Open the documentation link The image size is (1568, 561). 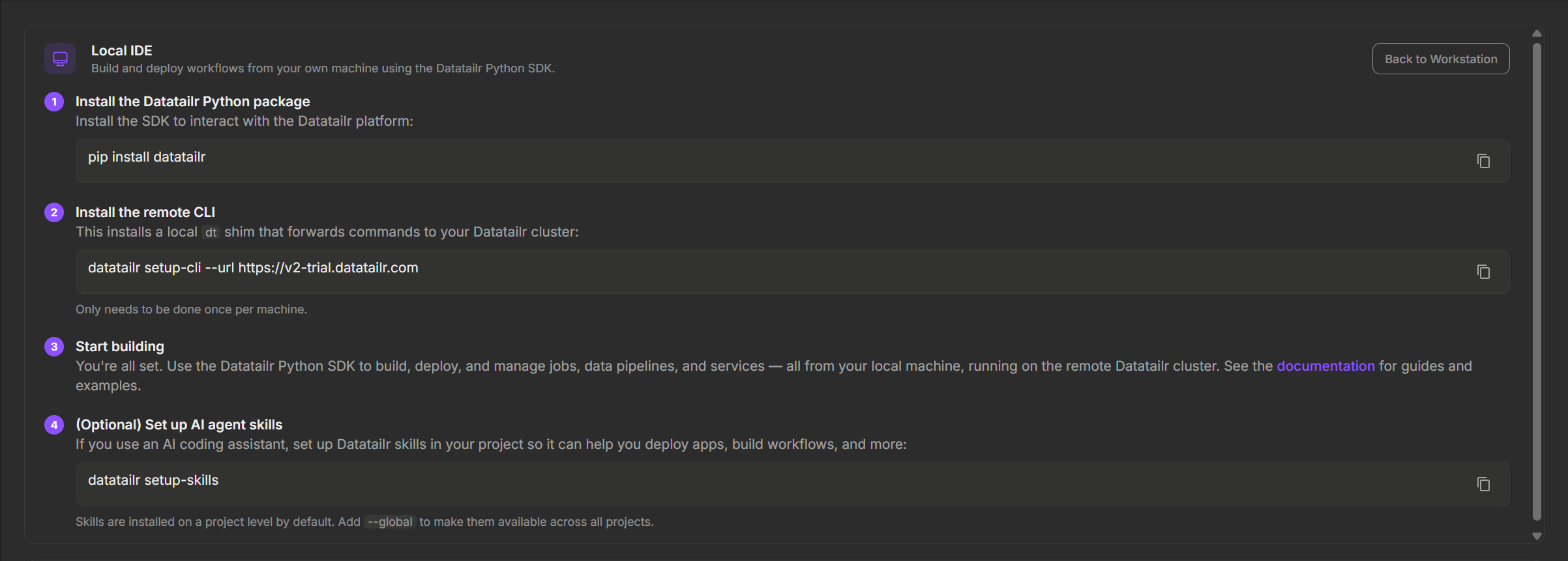[x=1325, y=366]
